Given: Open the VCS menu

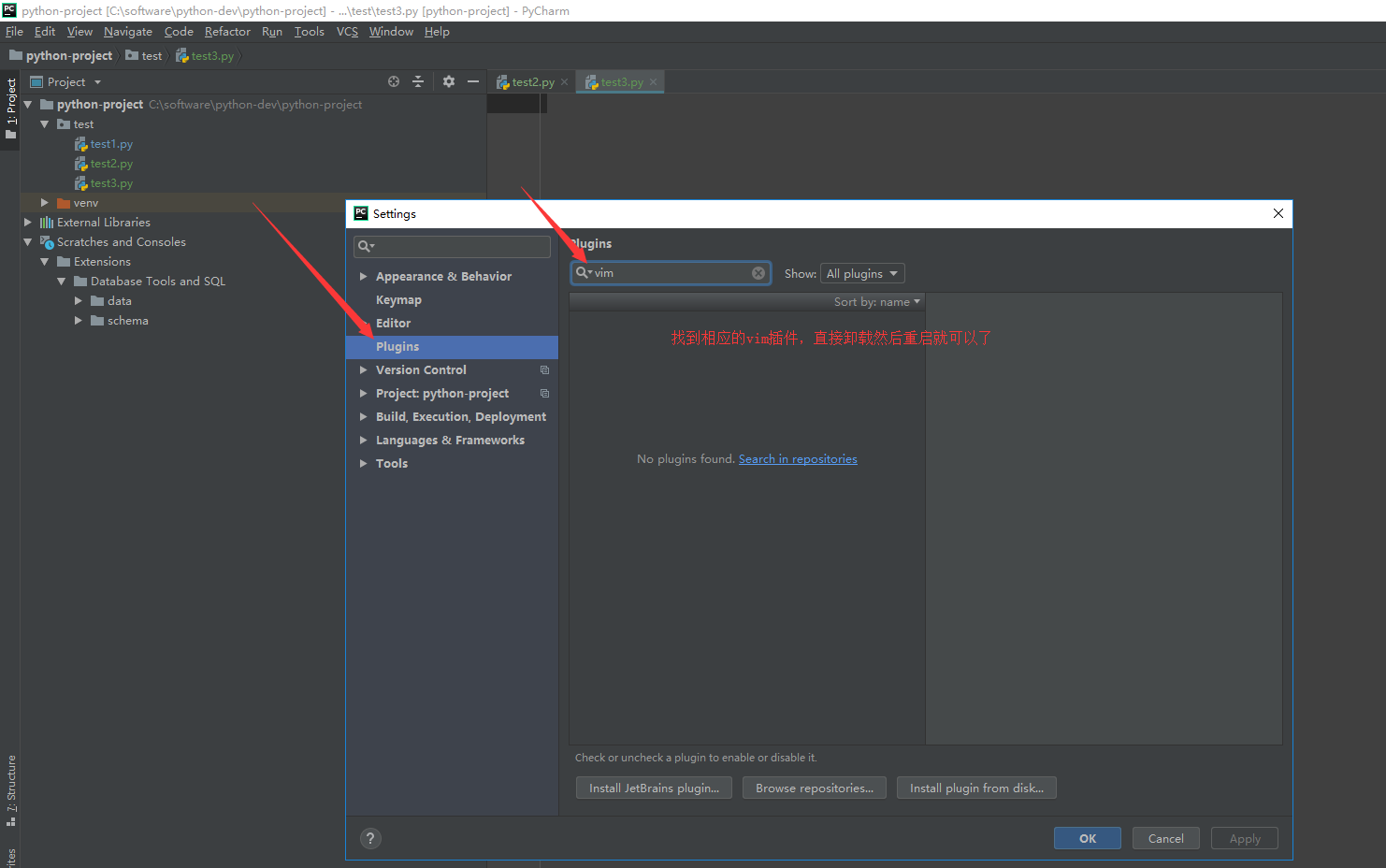Looking at the screenshot, I should 346,31.
